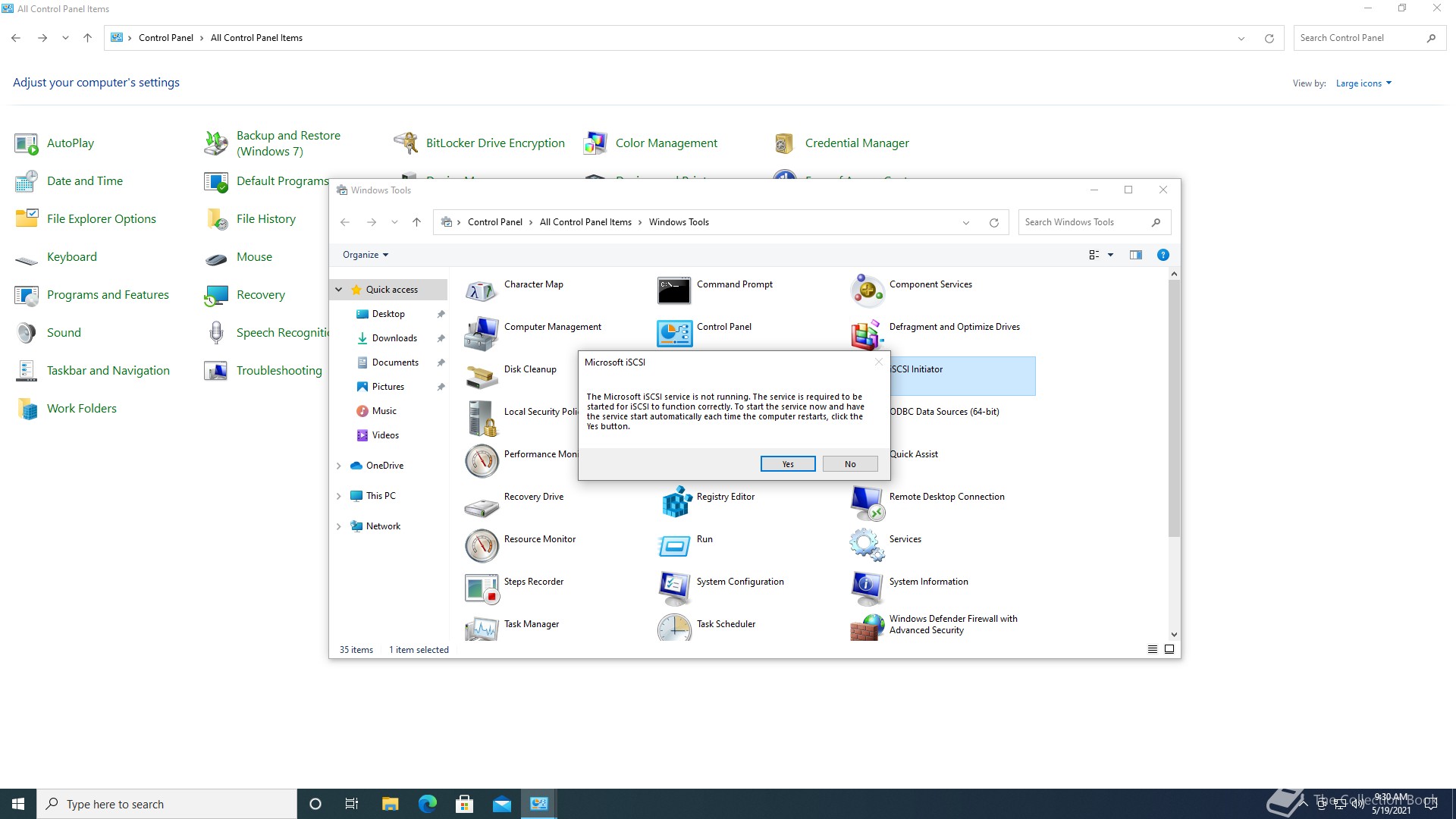This screenshot has width=1456, height=819.
Task: Refresh the Windows Tools window
Action: pos(993,222)
